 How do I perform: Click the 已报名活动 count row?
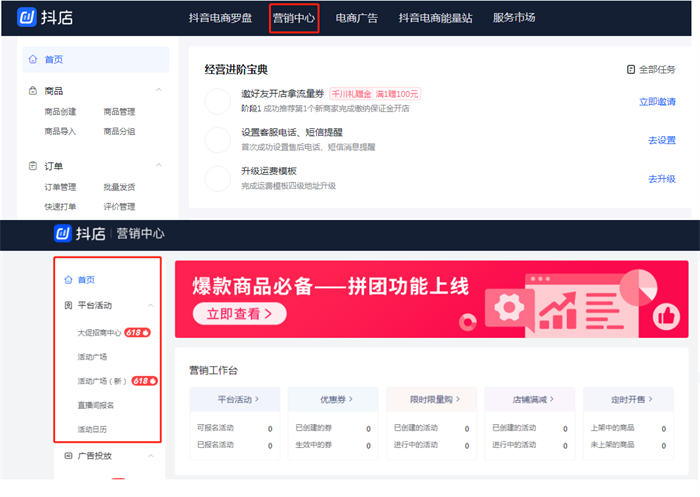click(x=235, y=445)
